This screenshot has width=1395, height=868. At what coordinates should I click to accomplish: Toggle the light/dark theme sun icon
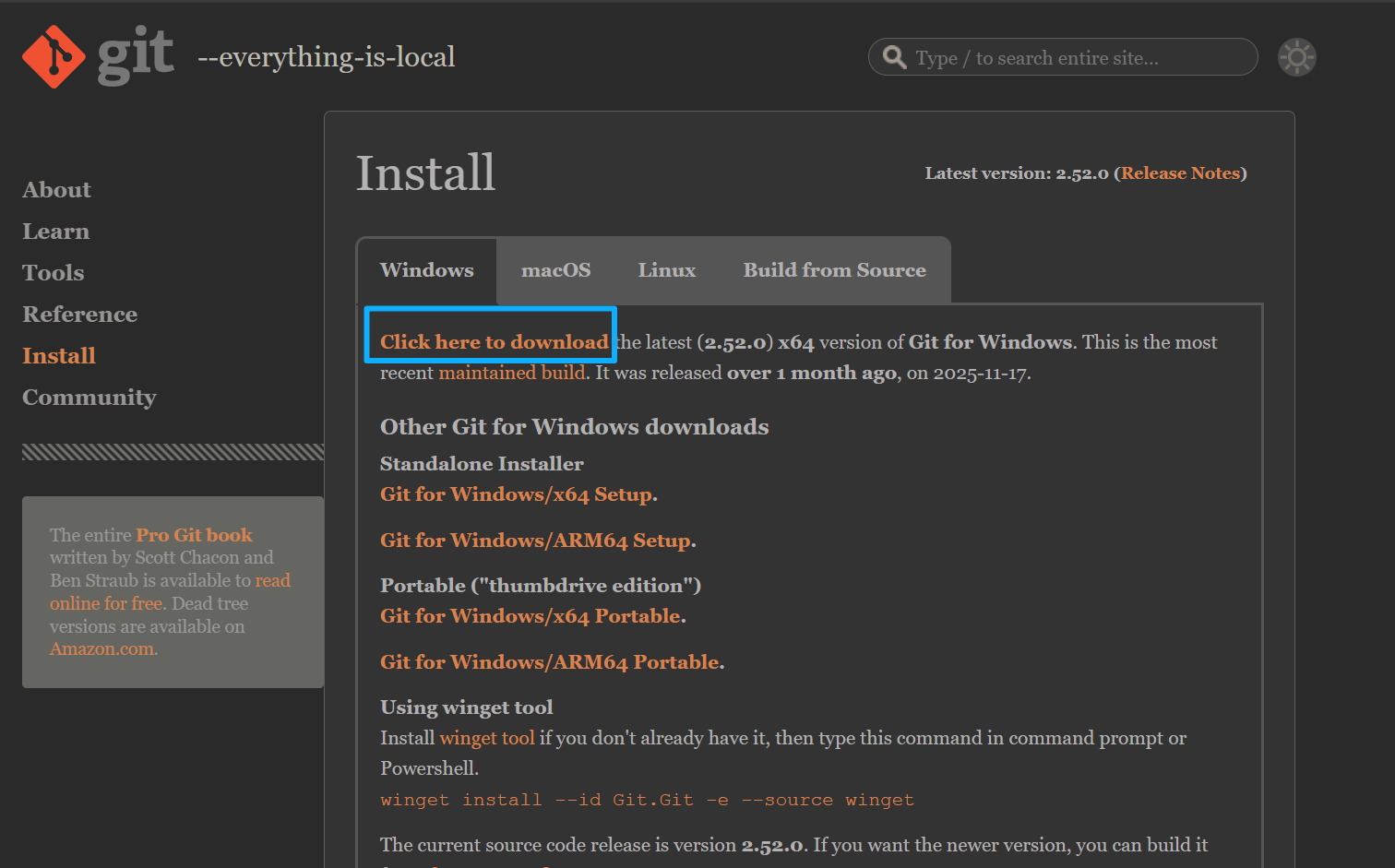tap(1296, 57)
